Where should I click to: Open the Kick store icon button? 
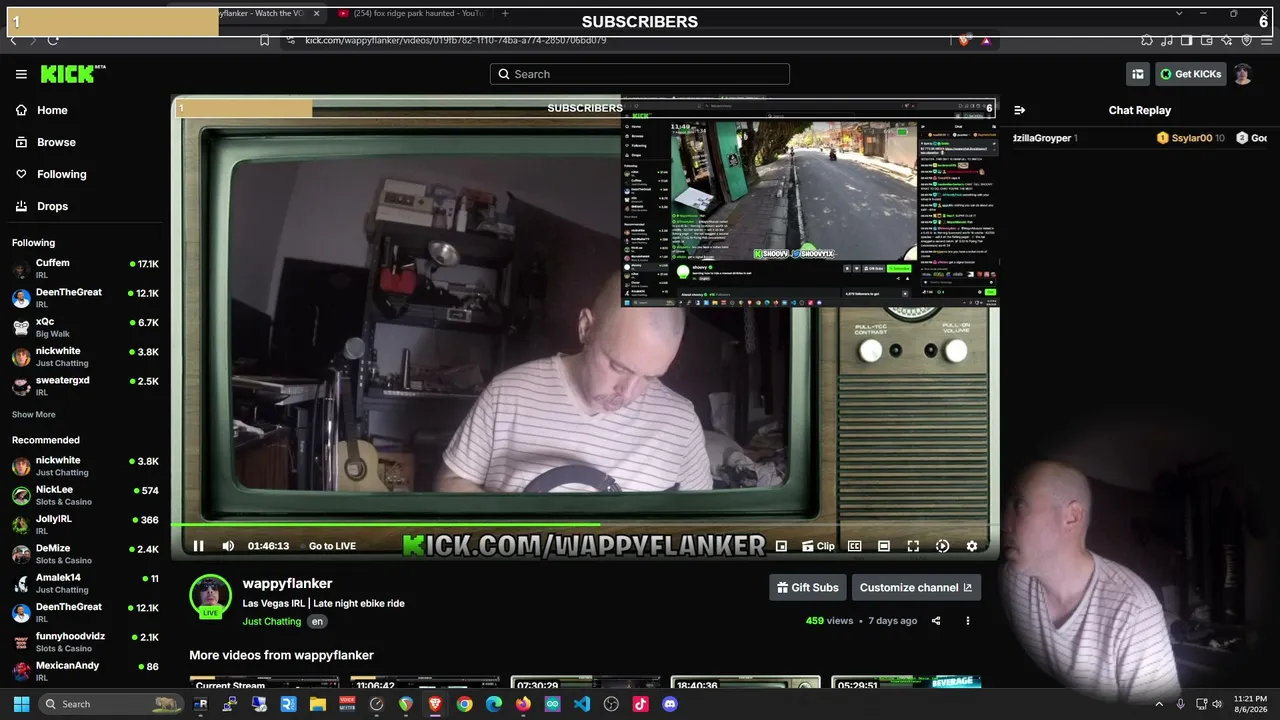click(x=1137, y=74)
